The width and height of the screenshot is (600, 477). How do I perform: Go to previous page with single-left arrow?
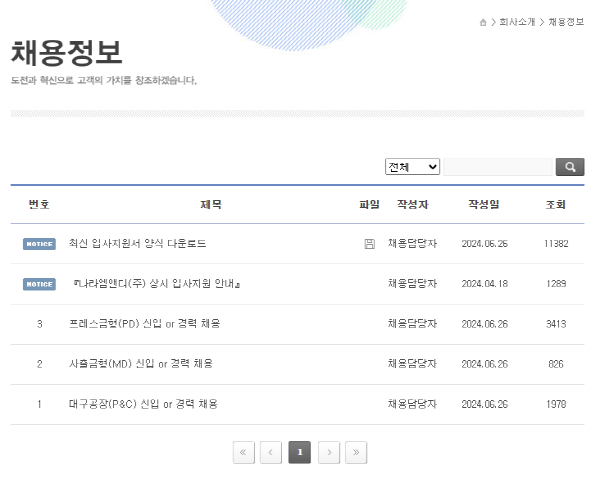click(x=271, y=453)
